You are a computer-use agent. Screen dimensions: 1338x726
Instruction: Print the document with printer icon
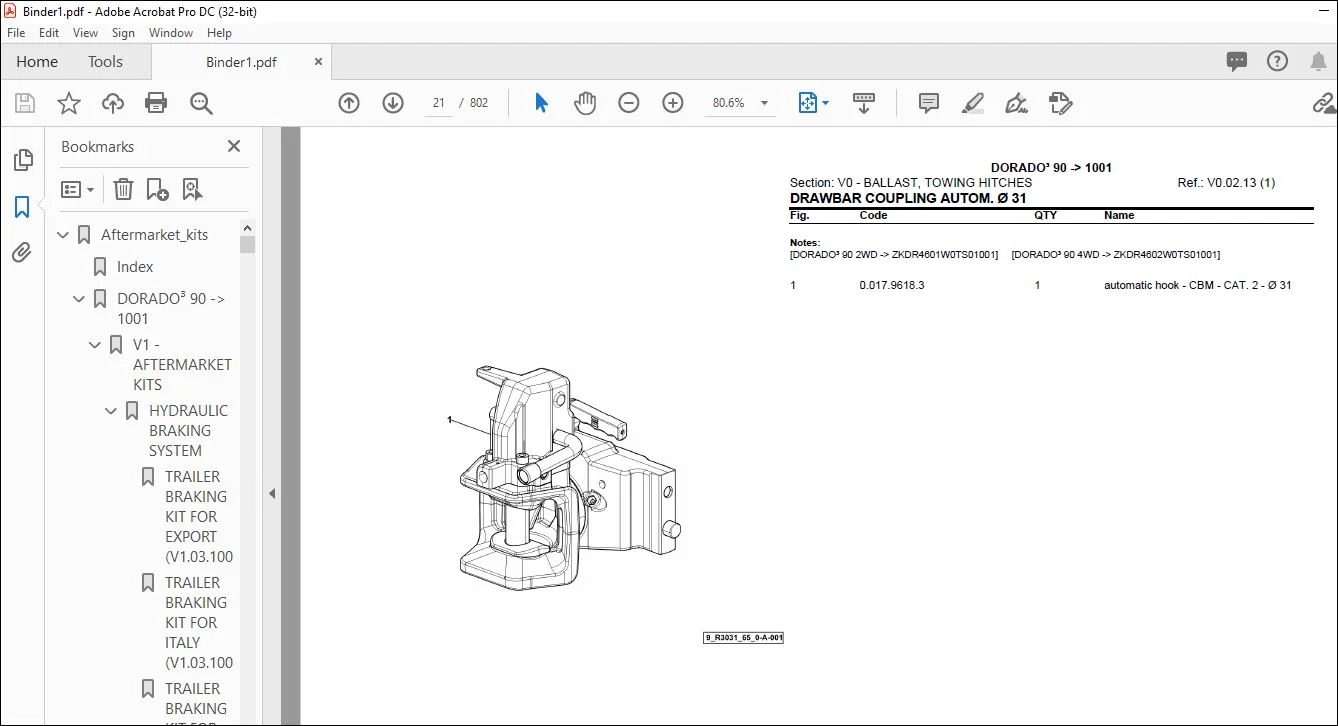156,103
